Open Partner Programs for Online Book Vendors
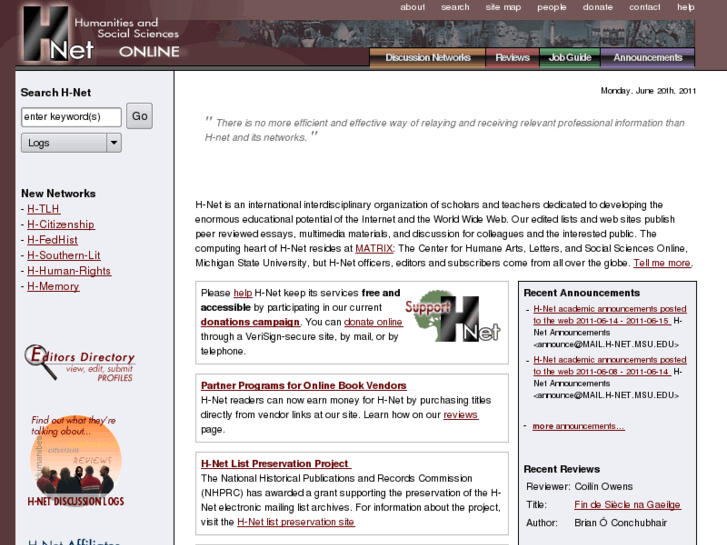Viewport: 727px width, 545px height. 304,385
